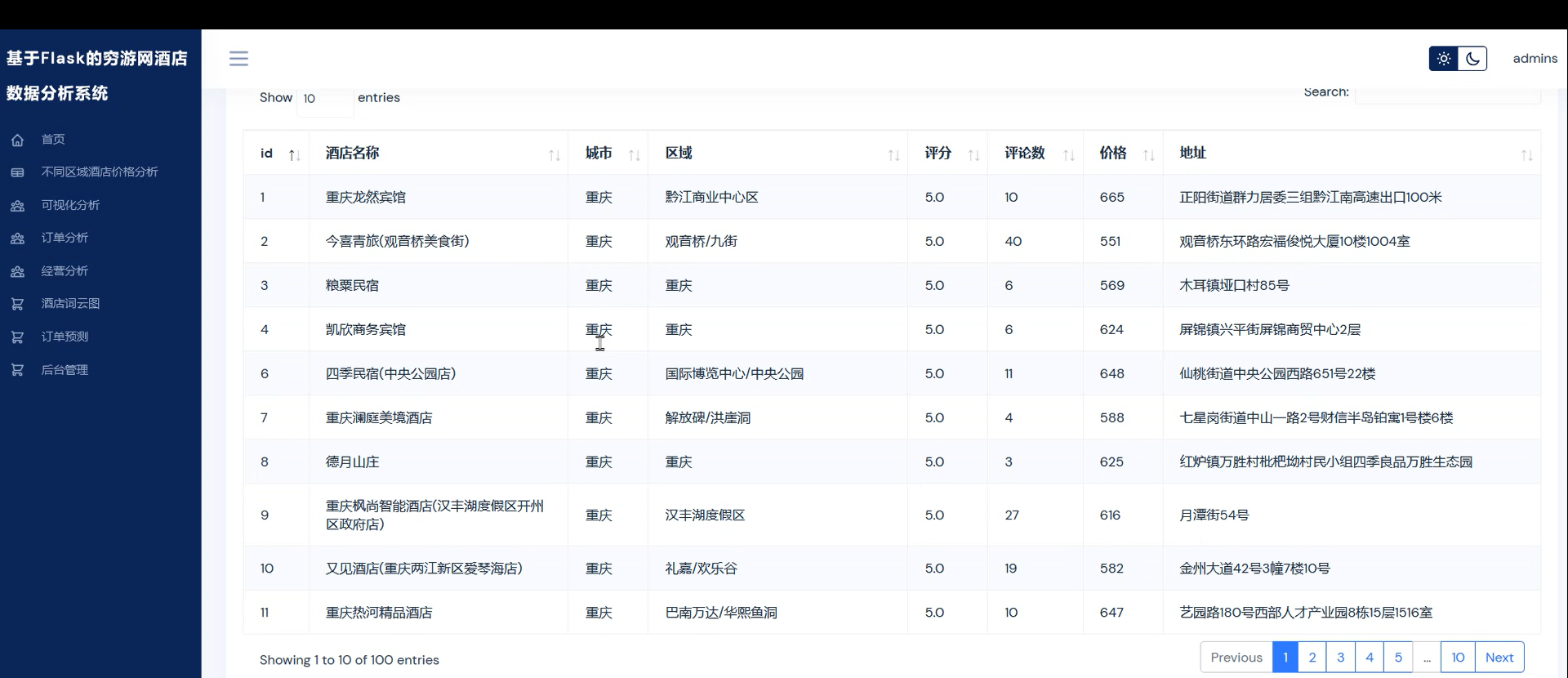
Task: Go to pagination page 5
Action: coord(1398,658)
